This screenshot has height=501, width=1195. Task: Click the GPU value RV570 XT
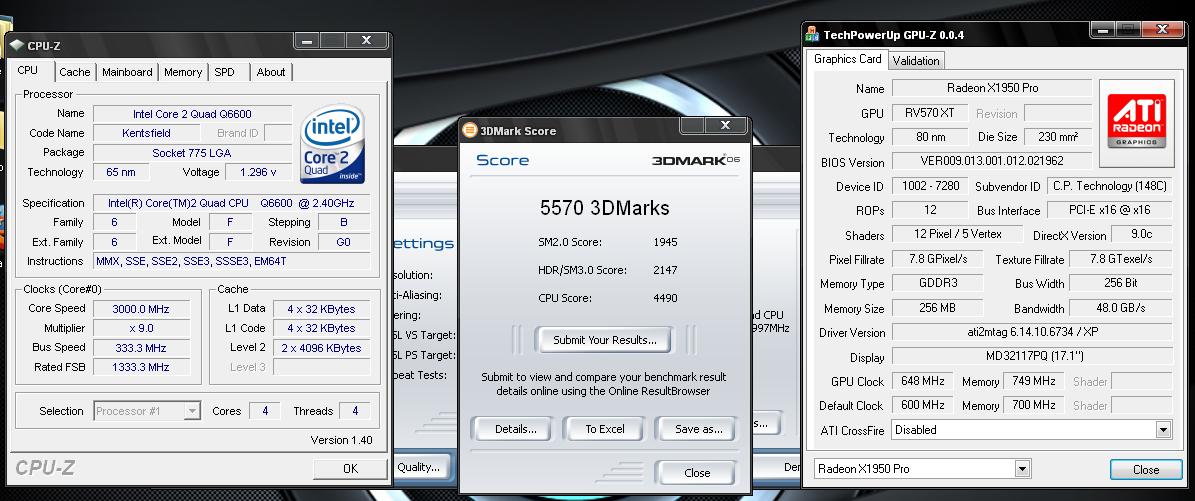click(x=930, y=113)
